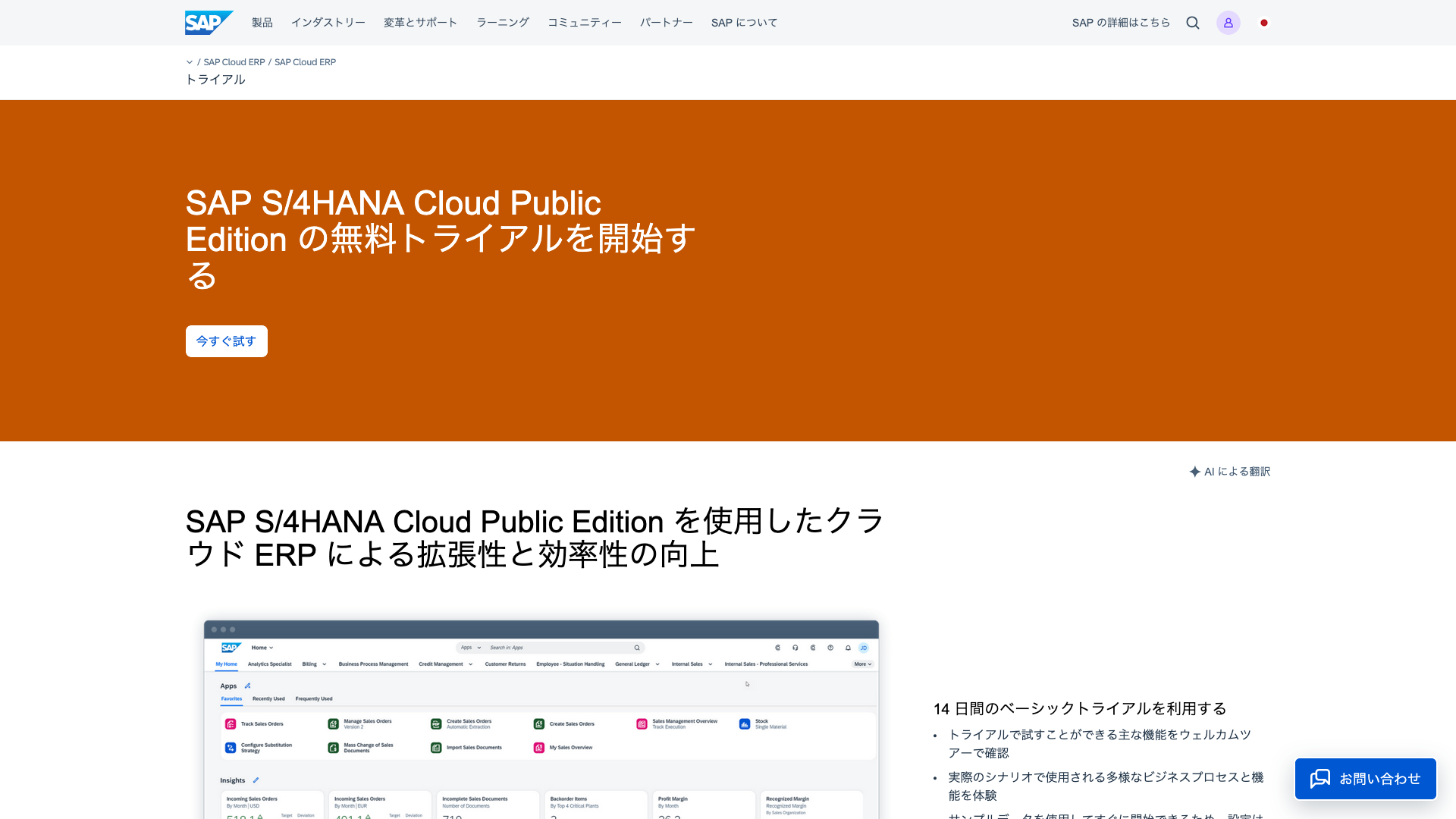Click the お問い合わせ contact button
This screenshot has width=1456, height=819.
tap(1379, 779)
